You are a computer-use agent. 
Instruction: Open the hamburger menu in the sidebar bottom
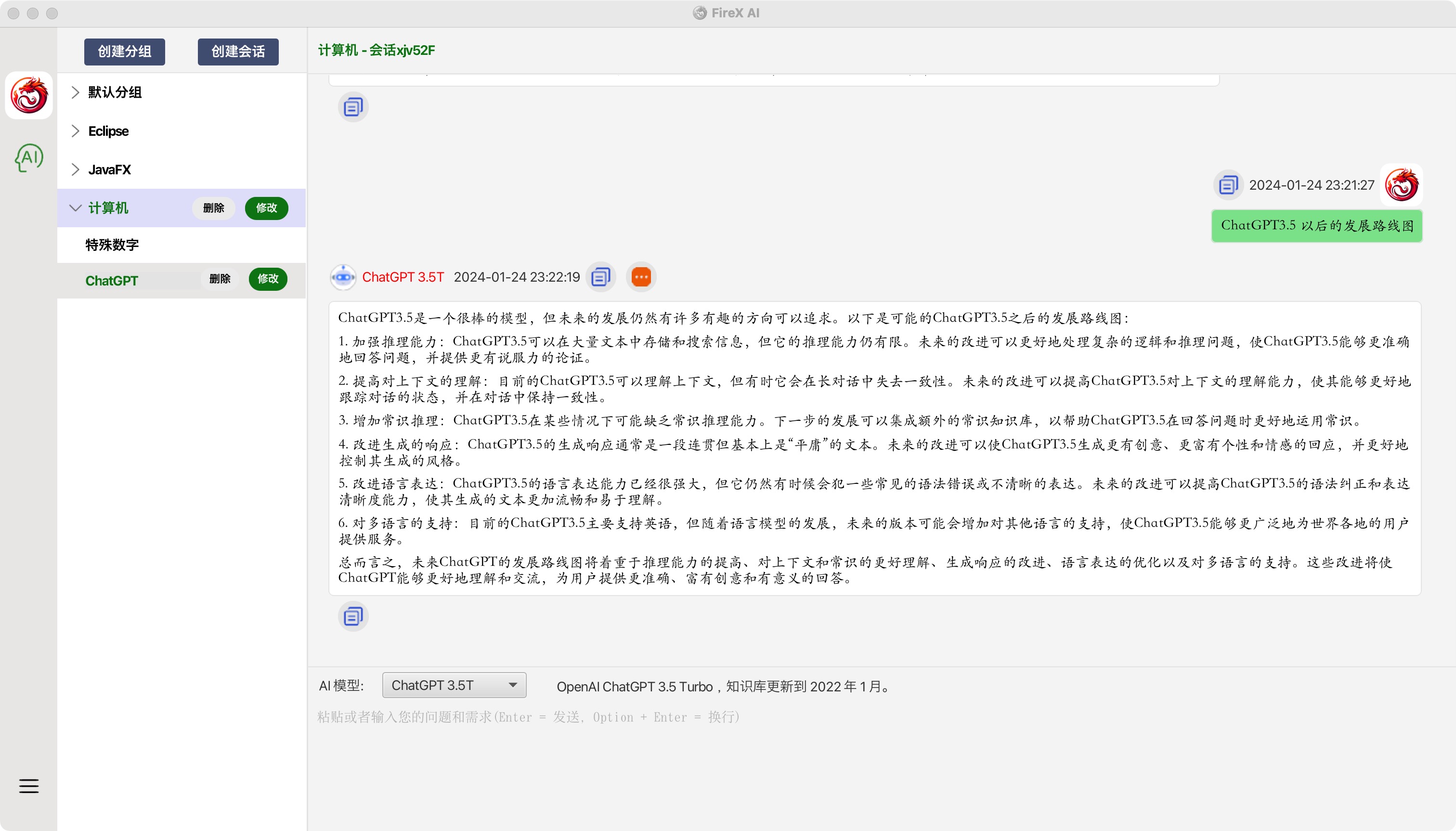28,786
